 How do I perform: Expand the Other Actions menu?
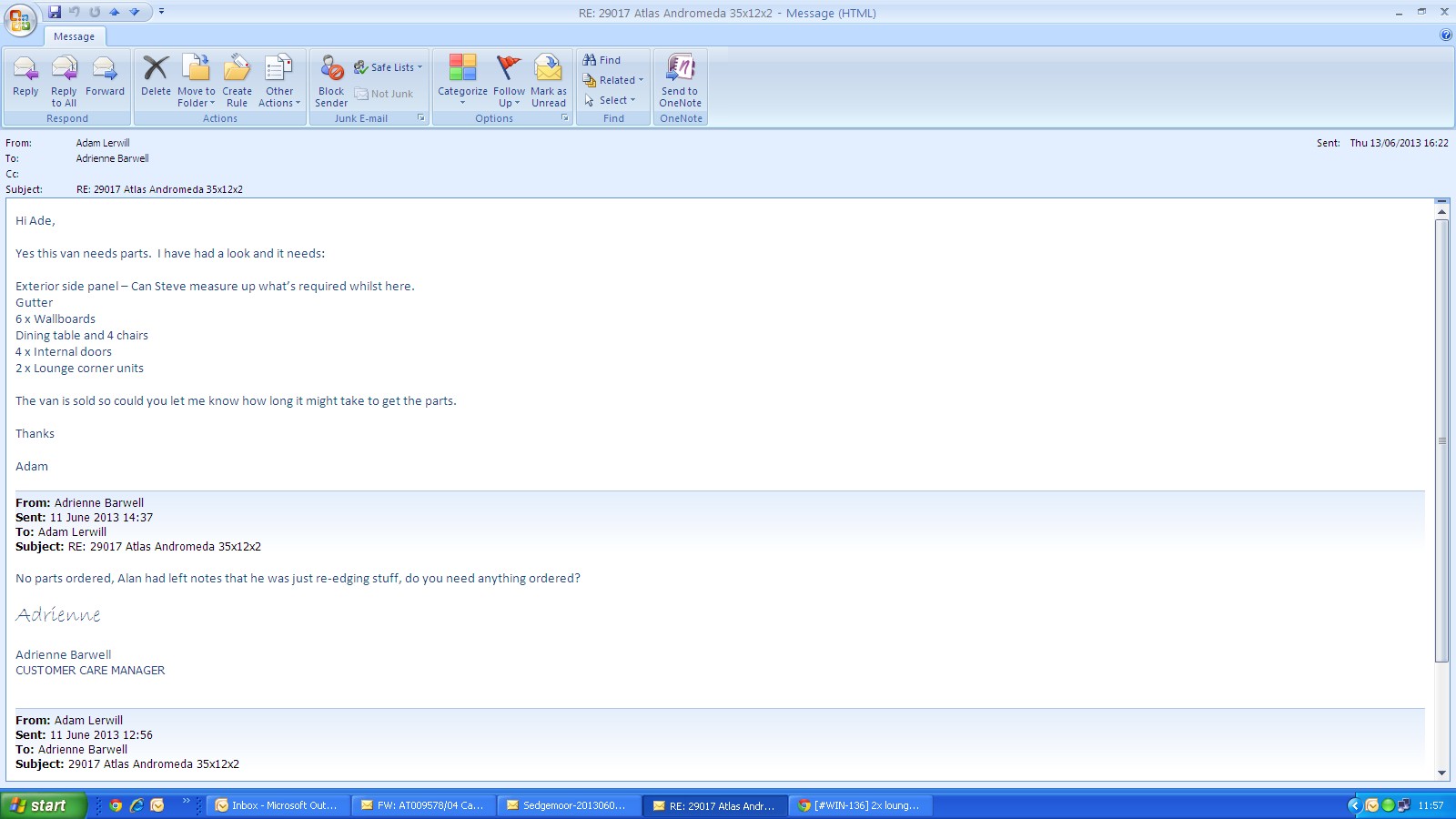click(279, 81)
